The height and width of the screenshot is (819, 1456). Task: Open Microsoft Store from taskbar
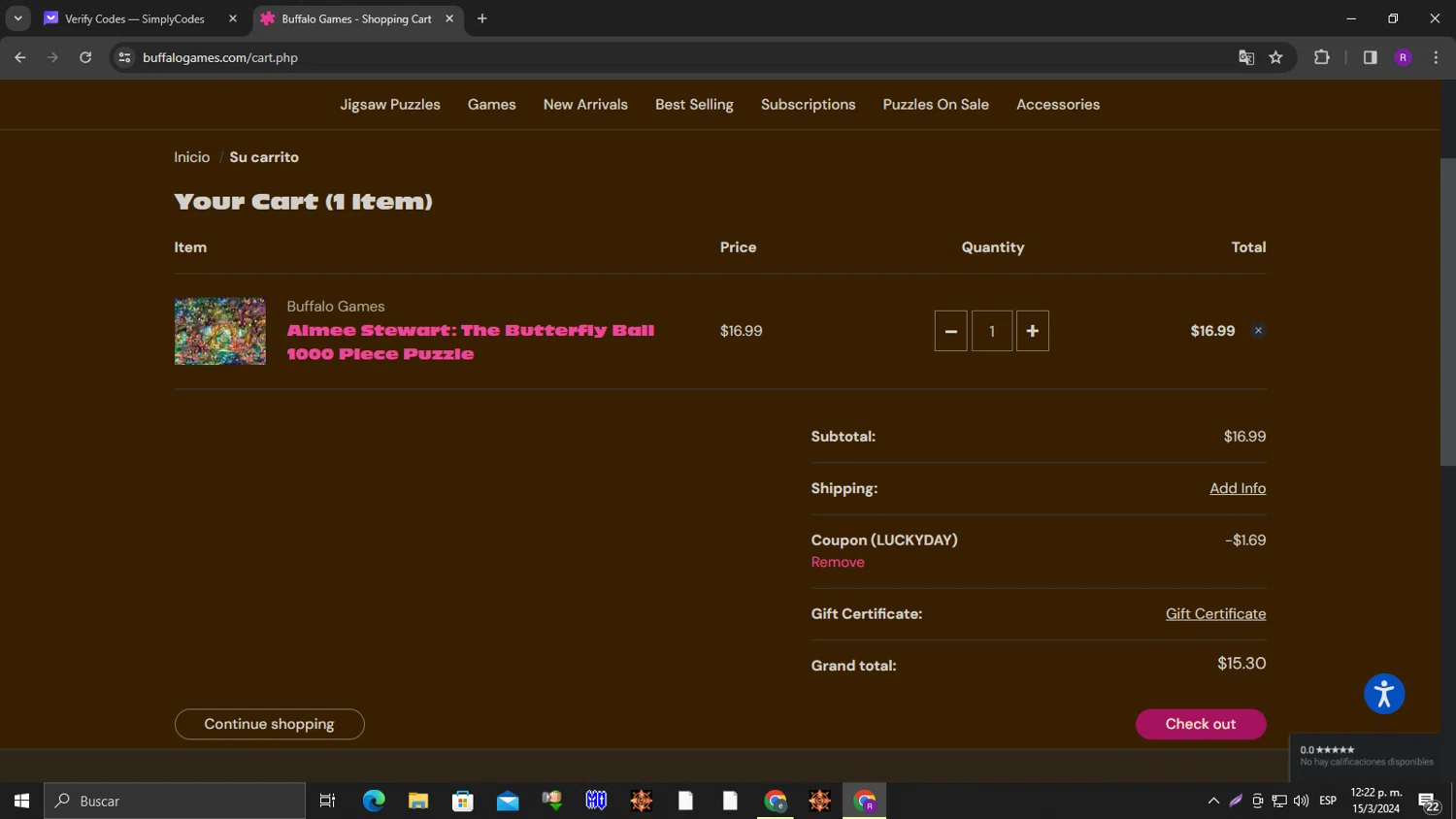tap(463, 801)
